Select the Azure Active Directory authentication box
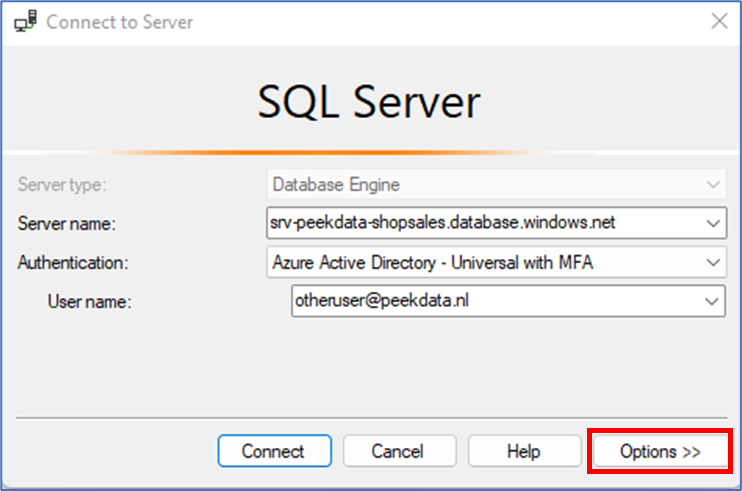 [x=496, y=263]
